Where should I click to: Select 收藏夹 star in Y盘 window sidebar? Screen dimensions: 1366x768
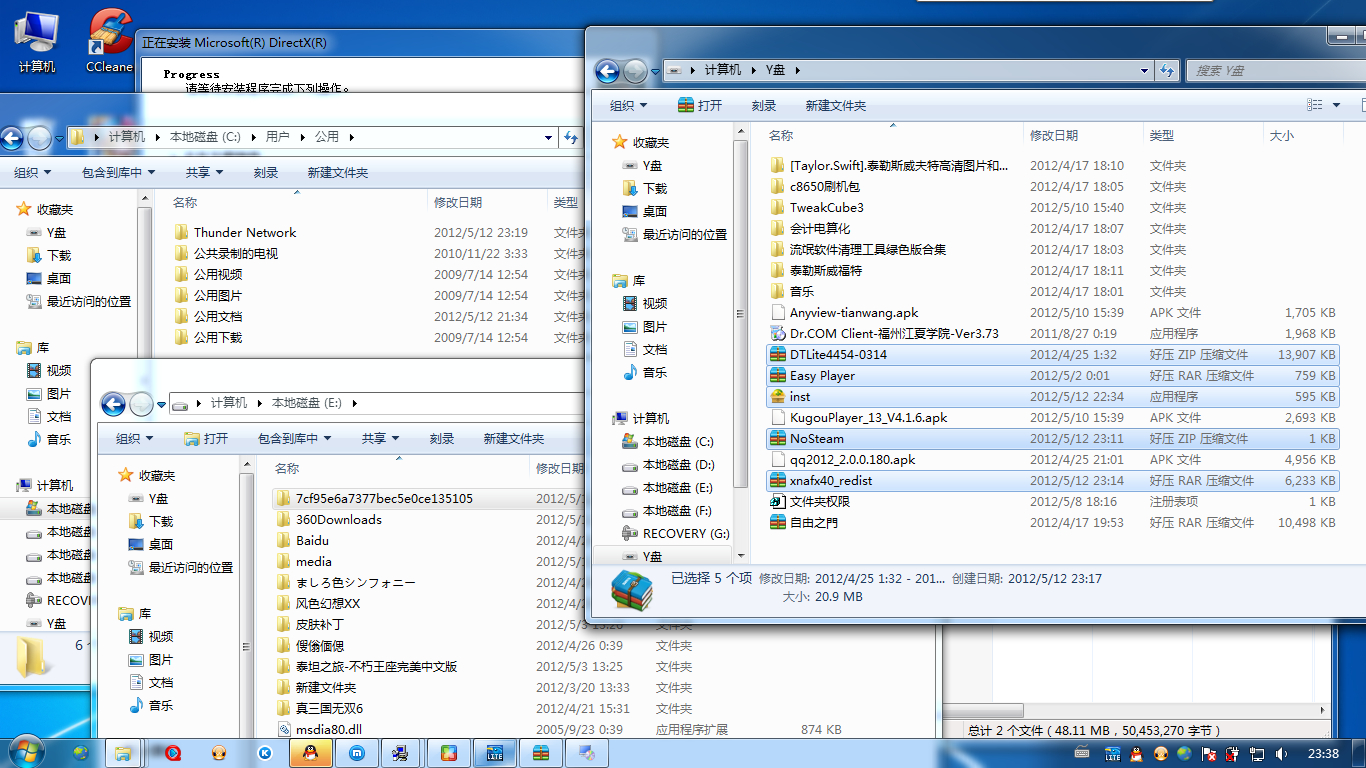(641, 143)
